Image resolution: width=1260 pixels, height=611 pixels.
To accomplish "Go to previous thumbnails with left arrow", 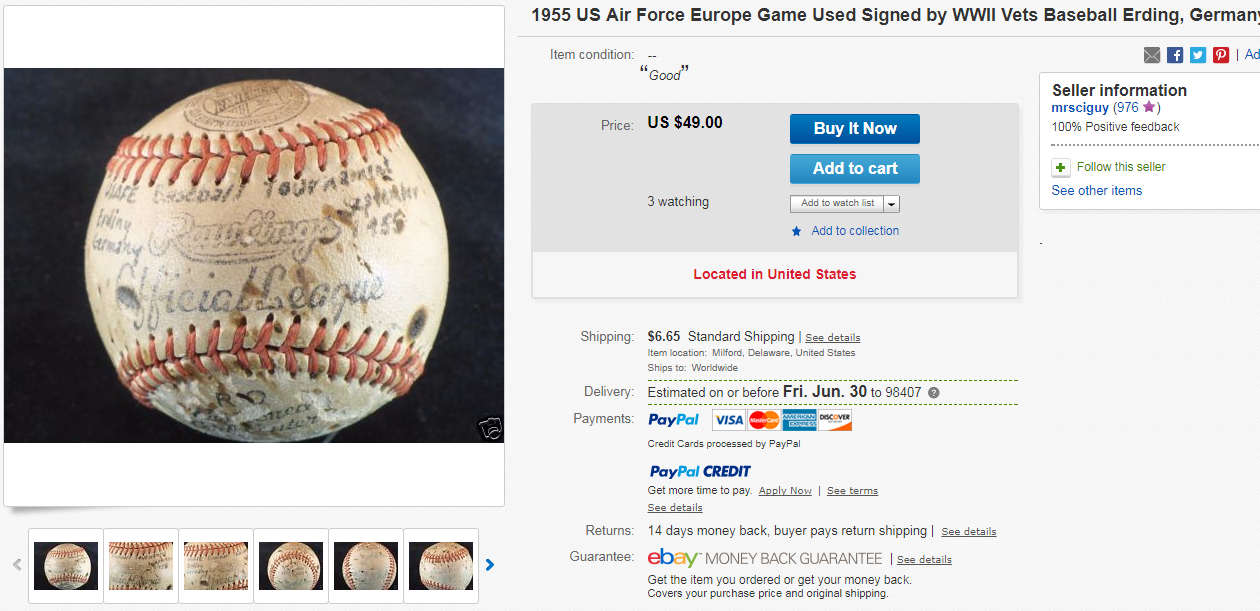I will [x=17, y=565].
